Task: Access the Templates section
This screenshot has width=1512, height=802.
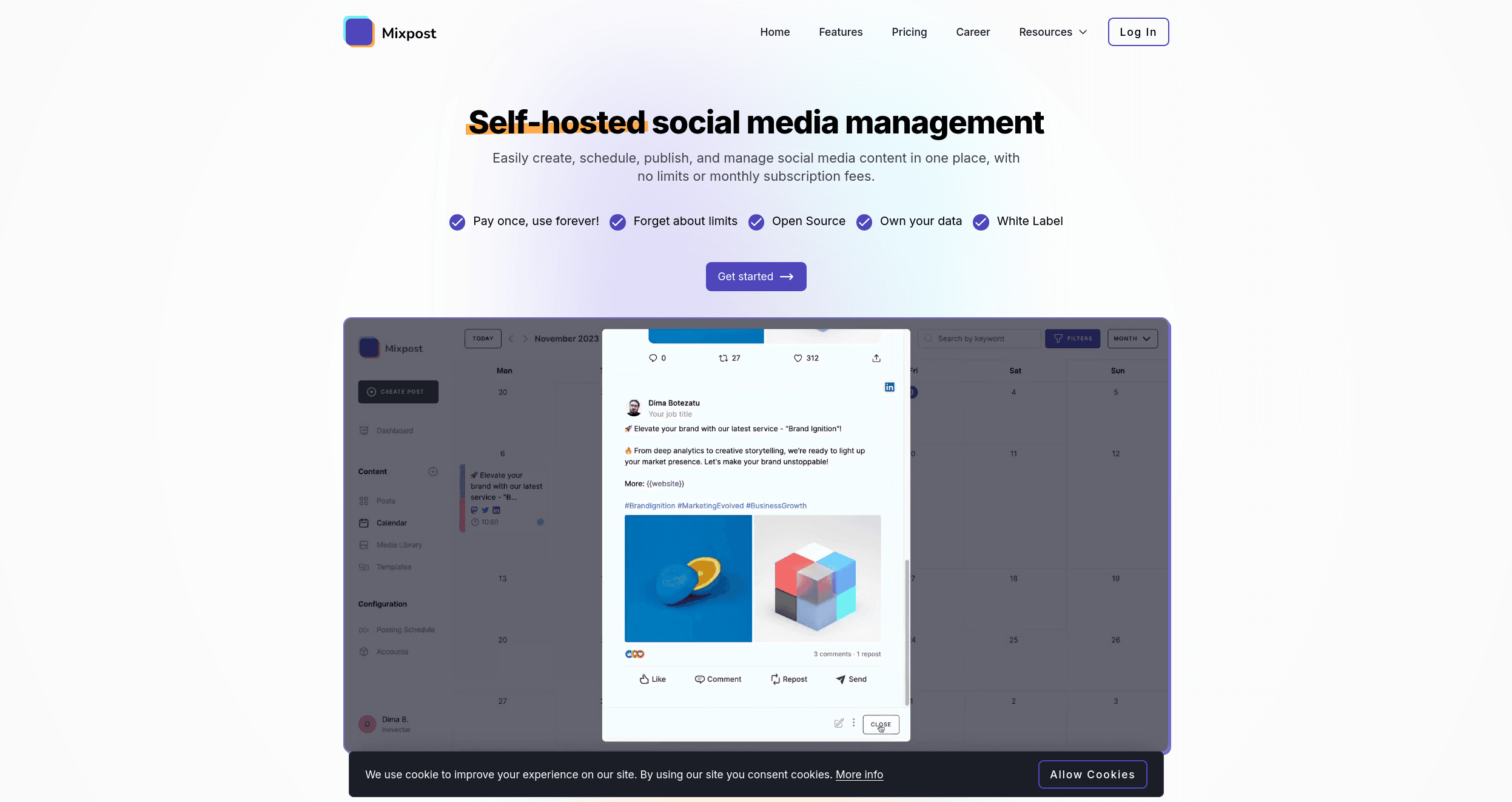Action: click(393, 567)
